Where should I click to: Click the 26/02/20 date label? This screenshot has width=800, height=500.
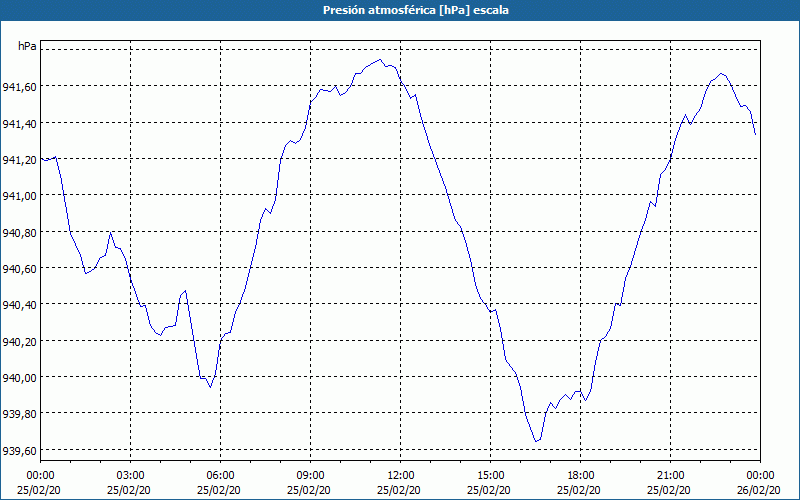tap(759, 490)
